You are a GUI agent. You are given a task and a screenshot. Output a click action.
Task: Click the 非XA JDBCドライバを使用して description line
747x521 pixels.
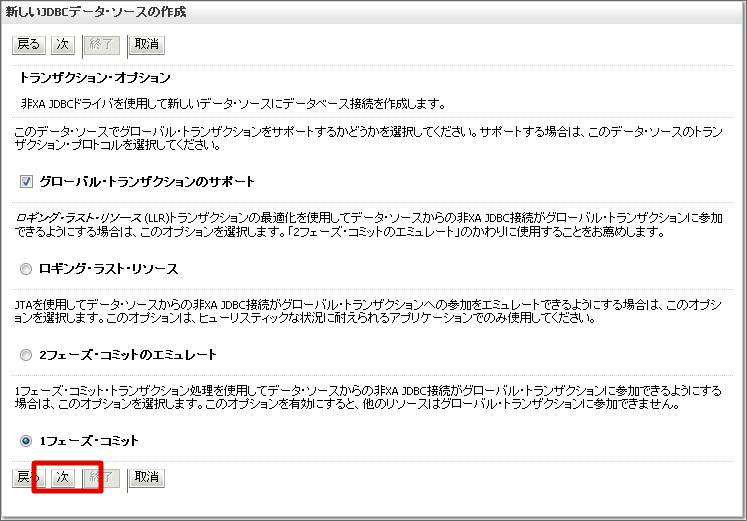(233, 103)
